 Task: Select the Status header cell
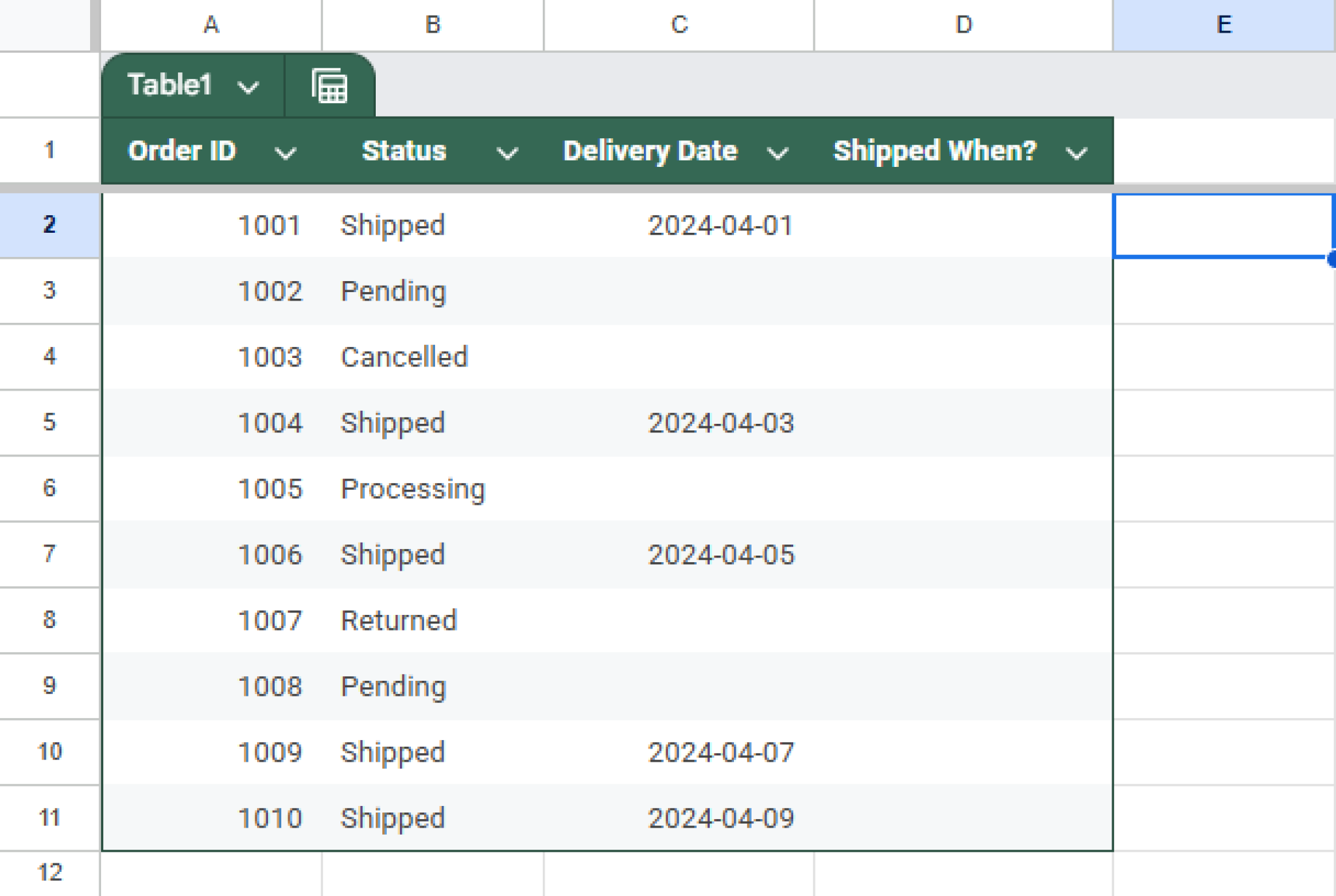pos(404,151)
